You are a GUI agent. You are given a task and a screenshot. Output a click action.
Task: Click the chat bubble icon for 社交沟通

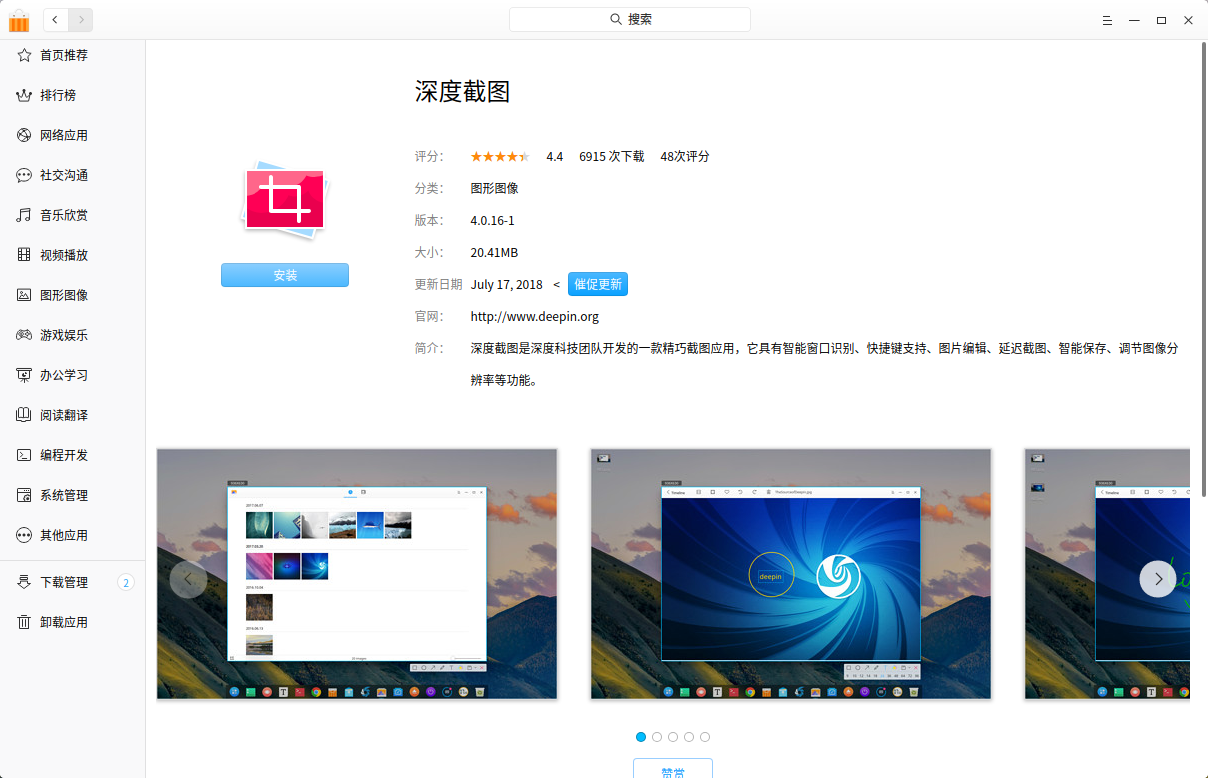coord(24,175)
